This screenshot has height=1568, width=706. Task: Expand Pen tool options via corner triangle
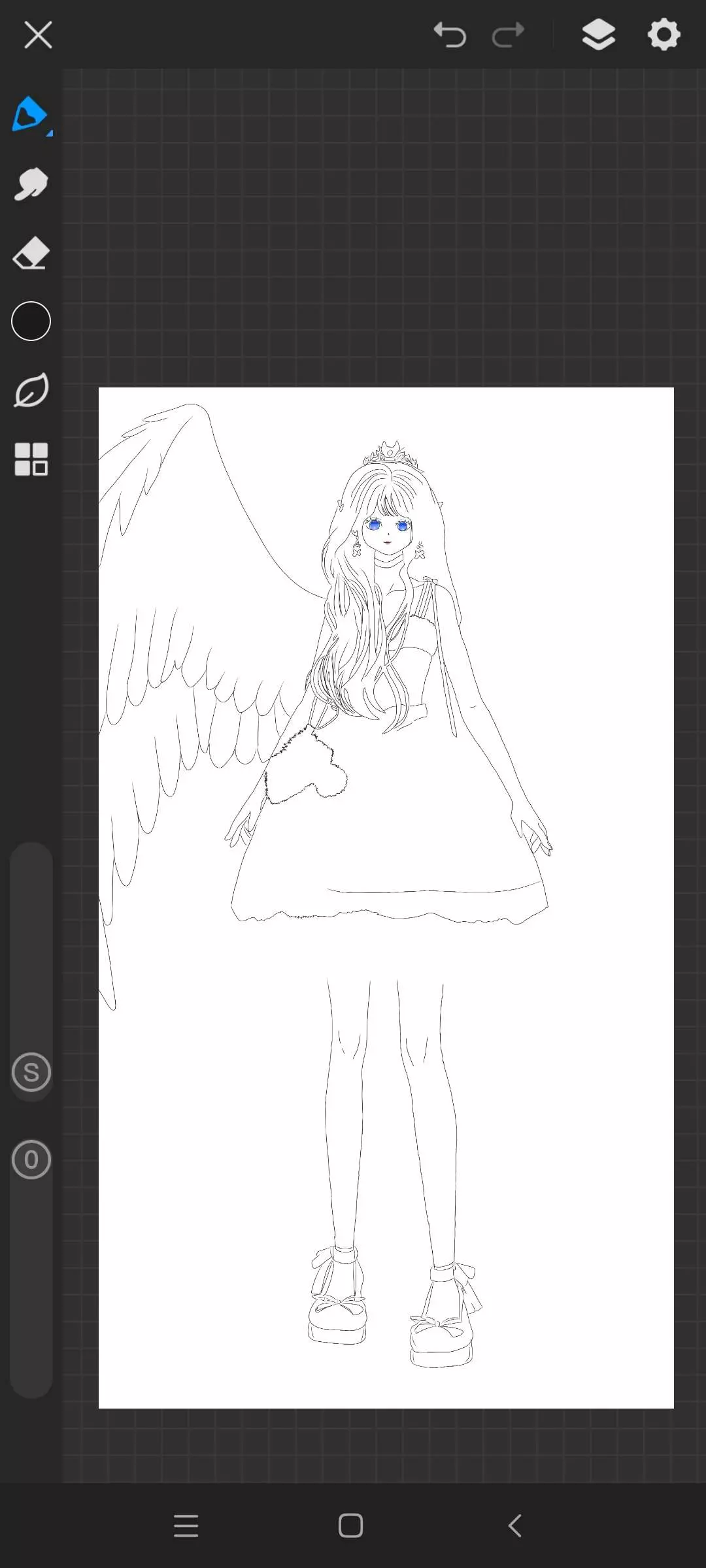(50, 133)
